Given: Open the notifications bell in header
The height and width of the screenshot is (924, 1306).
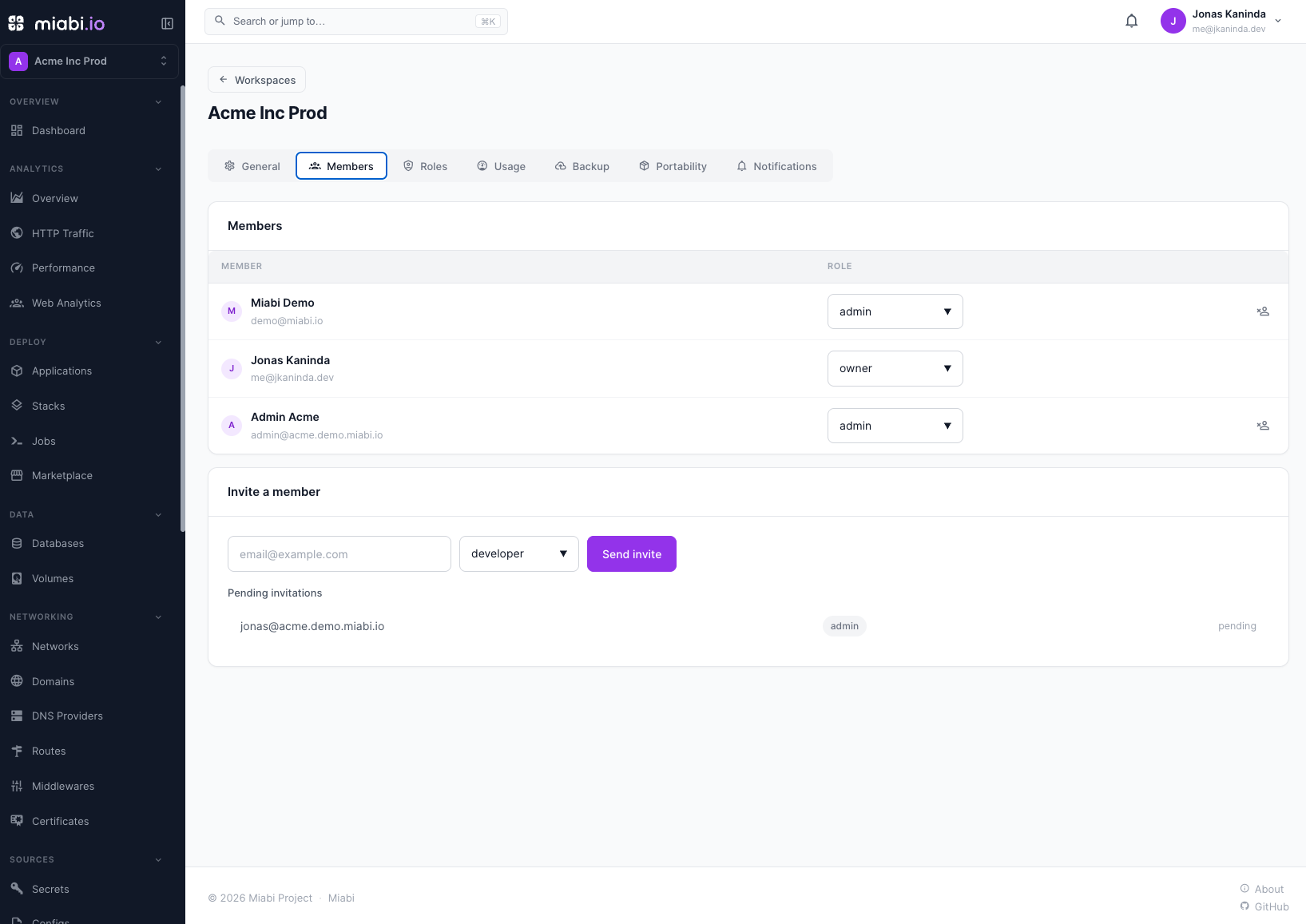Looking at the screenshot, I should point(1131,22).
